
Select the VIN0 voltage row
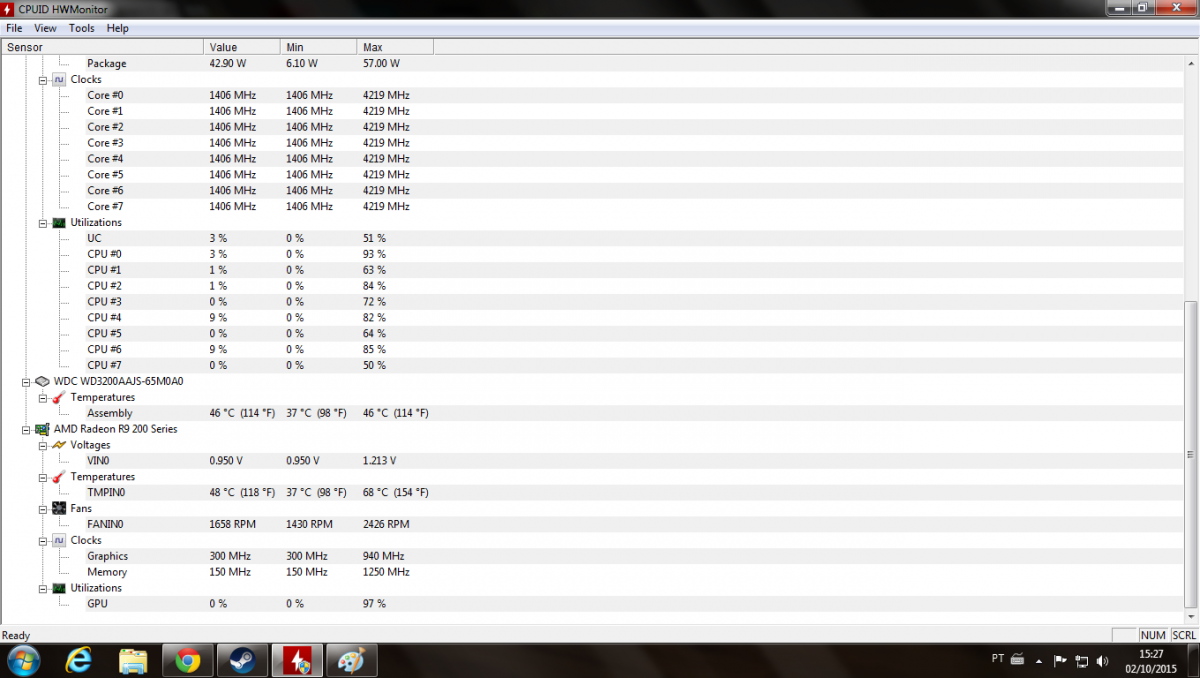(x=591, y=460)
